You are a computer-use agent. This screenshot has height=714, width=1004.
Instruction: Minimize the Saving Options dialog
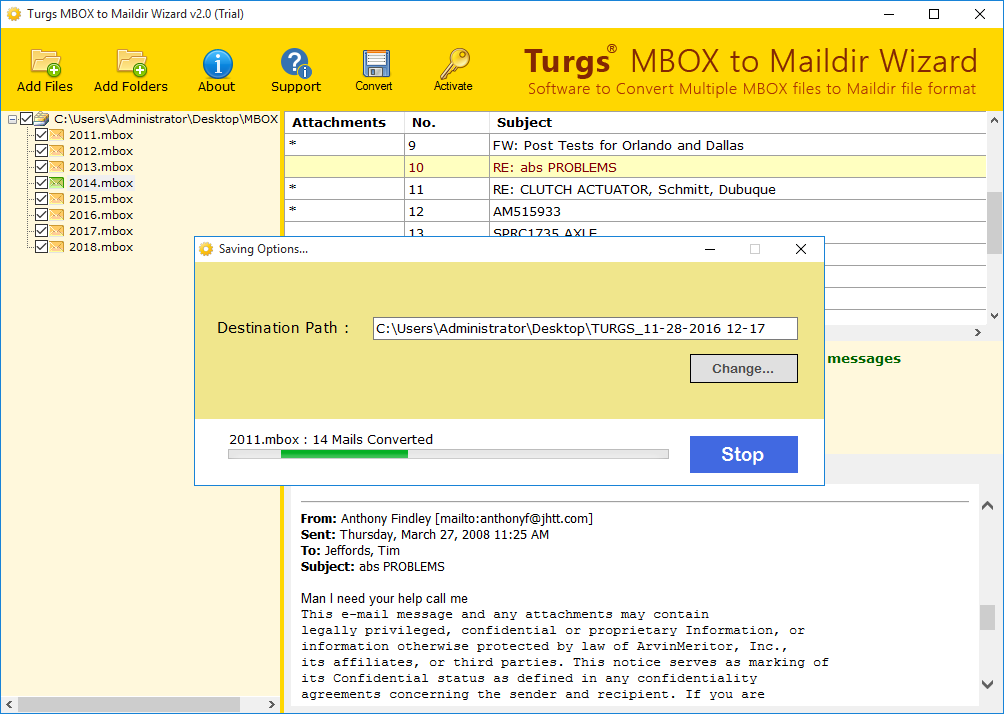[709, 249]
